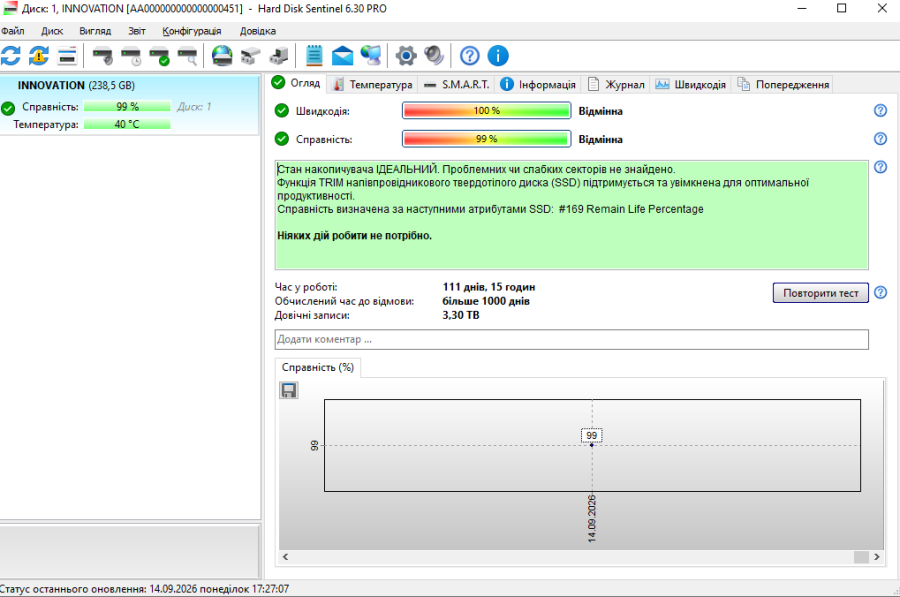Click the blue refresh arrows toolbar icon
The width and height of the screenshot is (900, 597).
click(11, 56)
